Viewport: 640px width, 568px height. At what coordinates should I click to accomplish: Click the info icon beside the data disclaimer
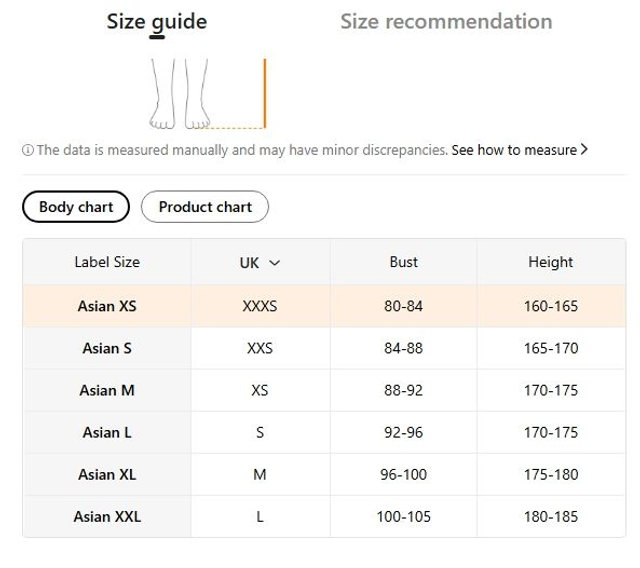click(x=27, y=150)
